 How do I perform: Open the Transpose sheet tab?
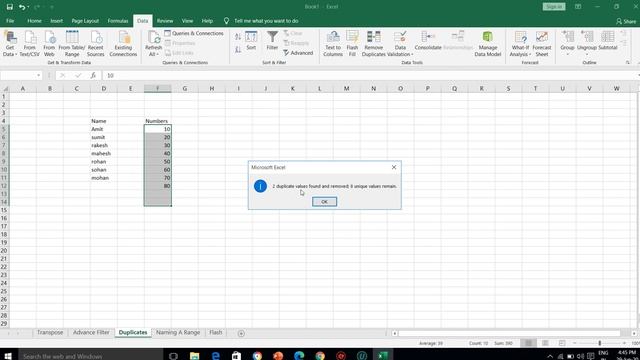[x=50, y=333]
